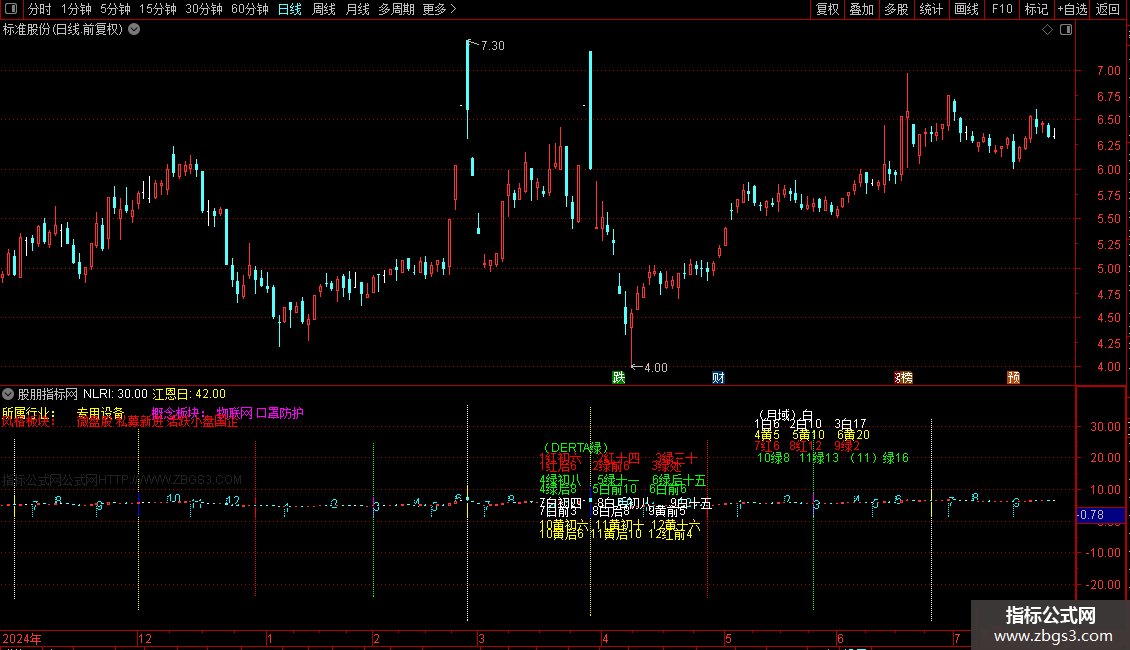Click the 江恩日: 42.00 value
This screenshot has height=650, width=1130.
click(x=189, y=394)
